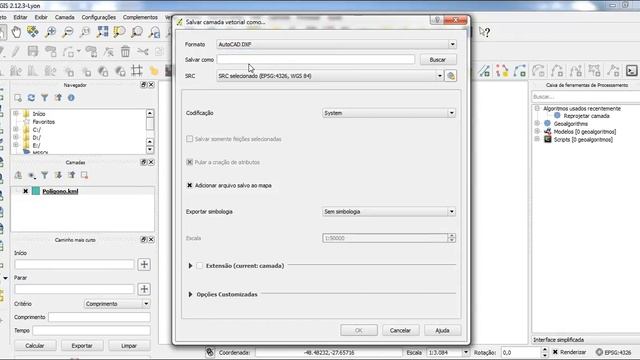Open the Configurações menu
Viewport: 640px width, 360px height.
pos(99,17)
